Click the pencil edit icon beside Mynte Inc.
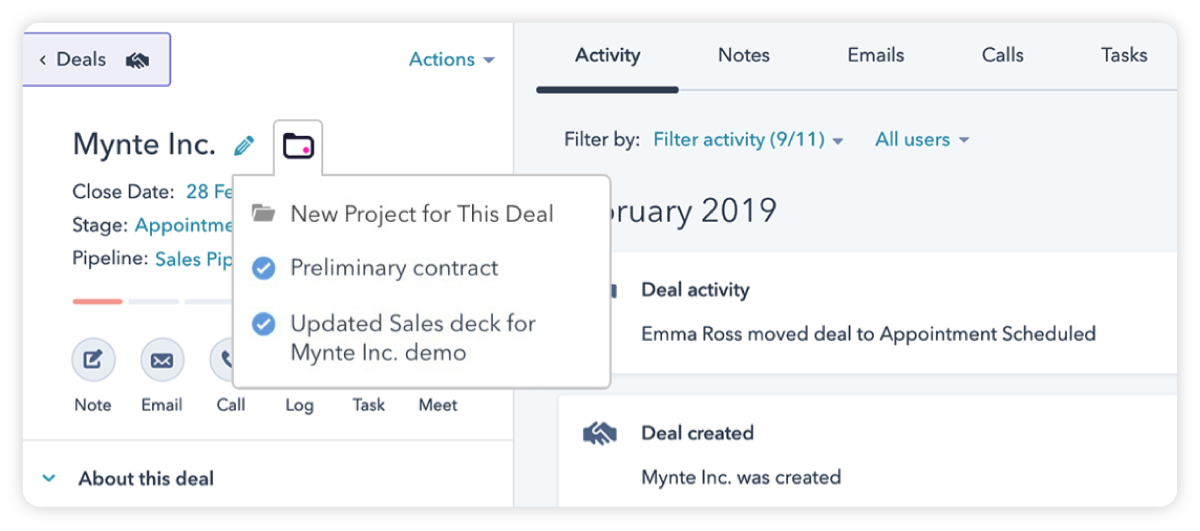 coord(243,146)
